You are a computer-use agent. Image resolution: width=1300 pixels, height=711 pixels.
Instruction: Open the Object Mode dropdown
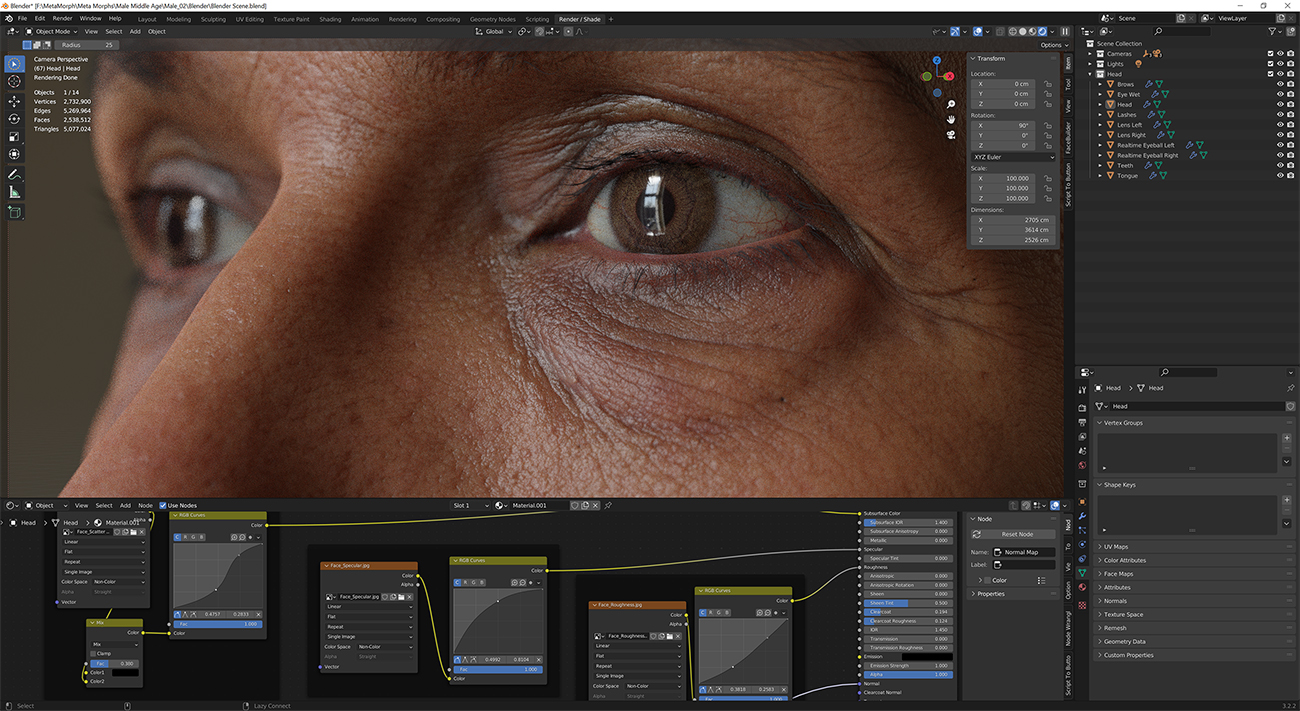53,31
